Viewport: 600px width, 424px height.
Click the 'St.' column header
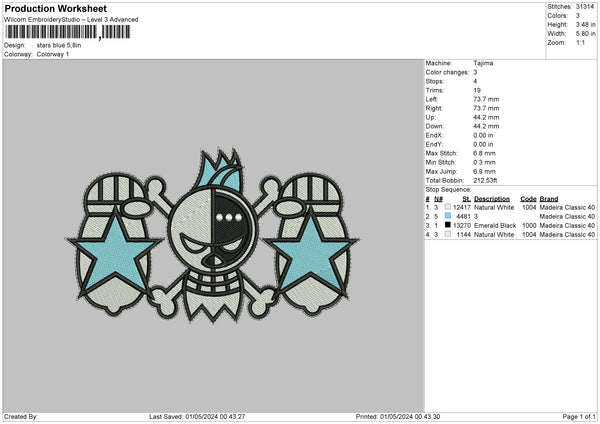pos(466,199)
